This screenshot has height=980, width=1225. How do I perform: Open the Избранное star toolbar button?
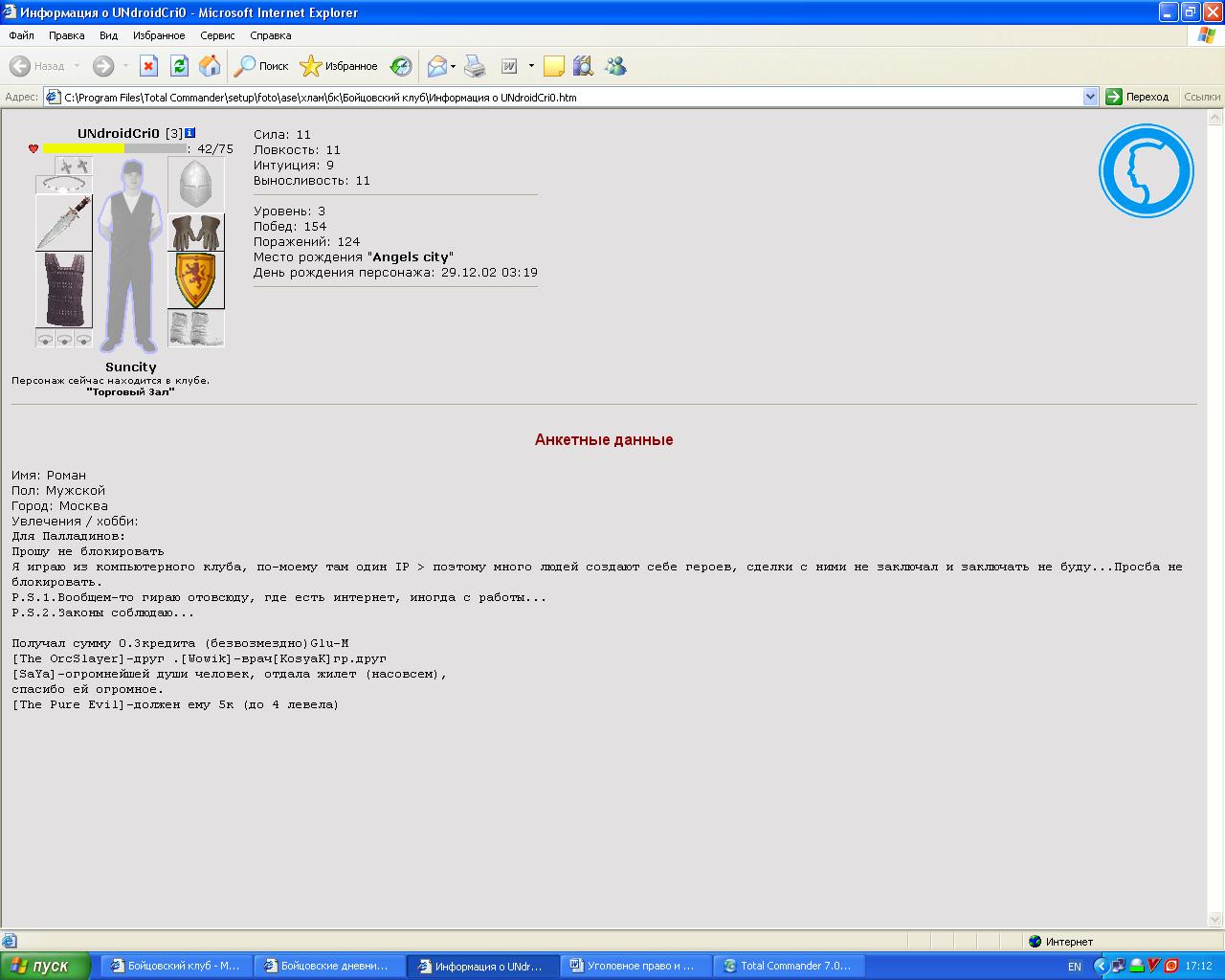[339, 66]
